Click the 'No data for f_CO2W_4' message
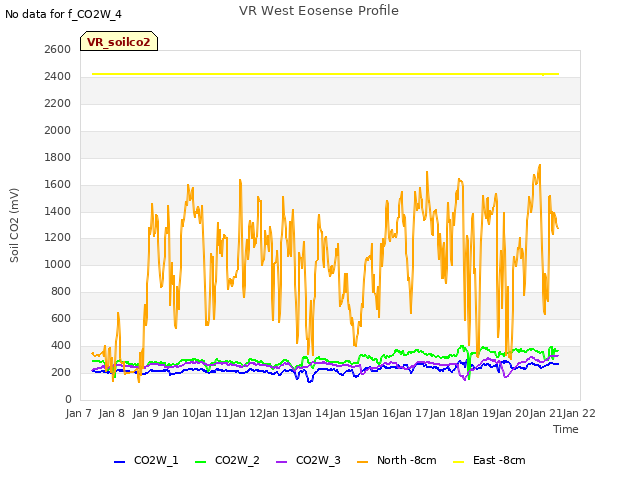The width and height of the screenshot is (640, 480). [63, 14]
